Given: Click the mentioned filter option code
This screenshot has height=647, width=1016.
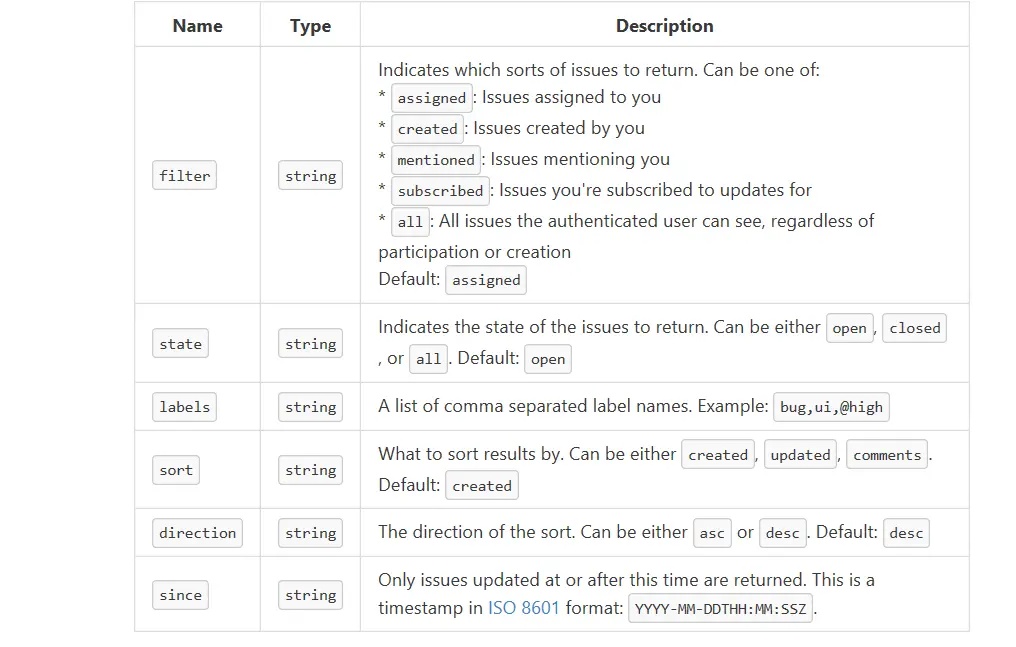Looking at the screenshot, I should [x=436, y=160].
